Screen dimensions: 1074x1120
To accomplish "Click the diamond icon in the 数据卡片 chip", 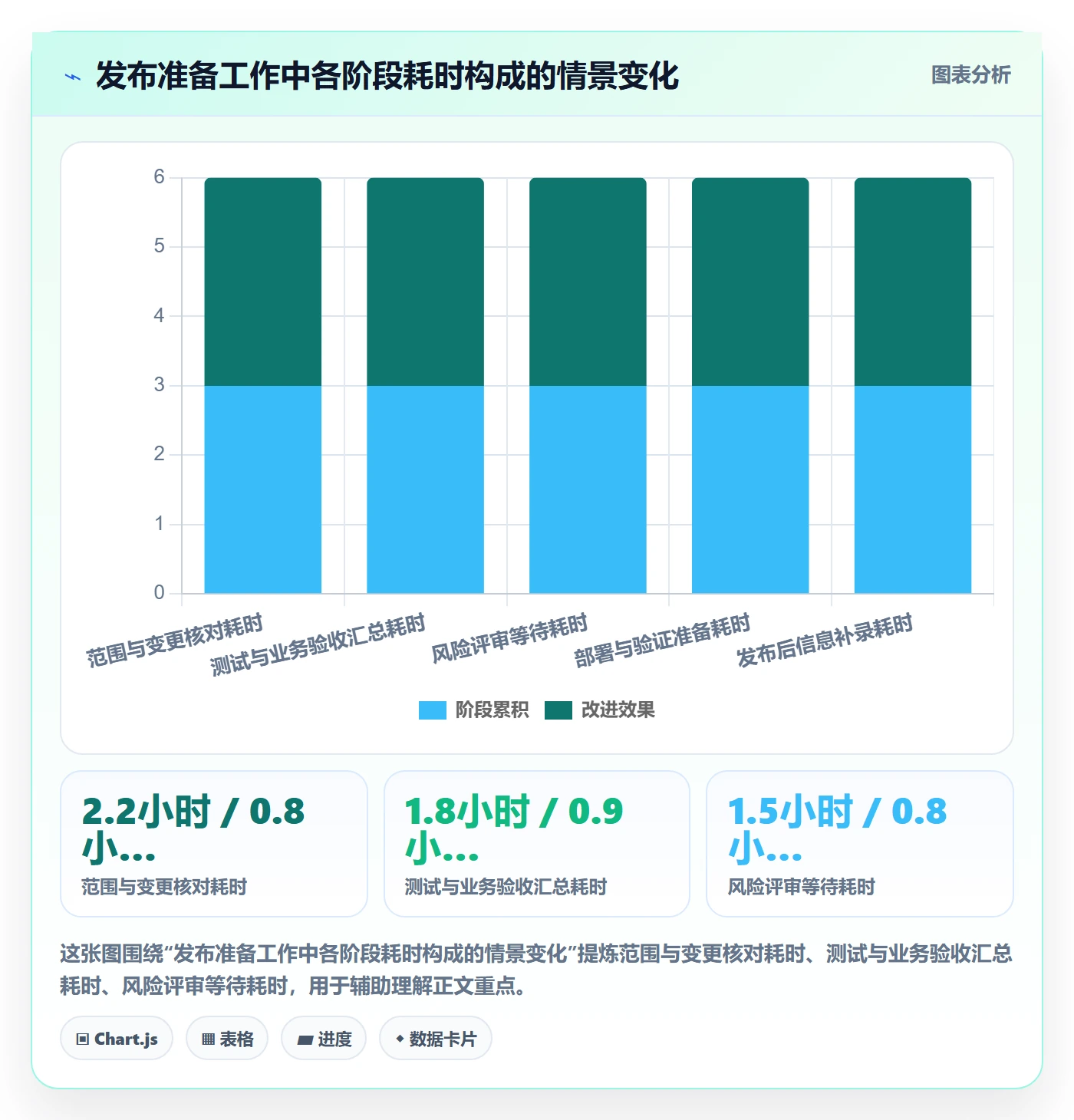I will (x=400, y=1039).
